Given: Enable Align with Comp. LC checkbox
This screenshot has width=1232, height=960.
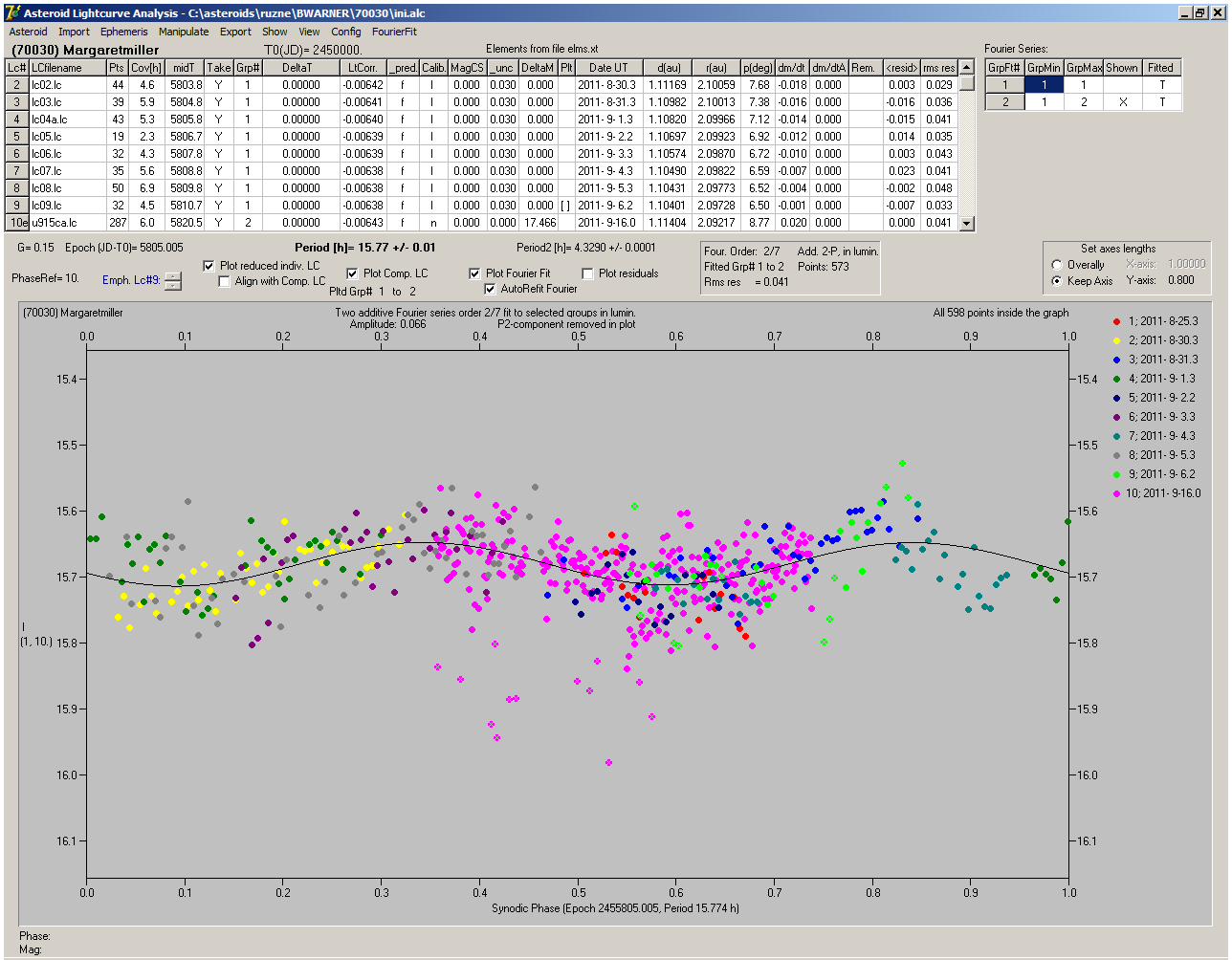Looking at the screenshot, I should 225,281.
